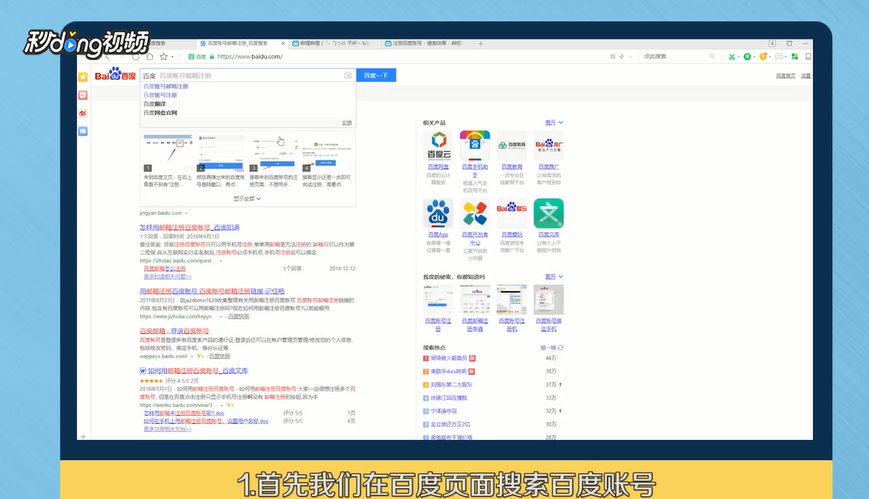Click the yellow star favorites sidebar icon
869x499 pixels.
(83, 77)
